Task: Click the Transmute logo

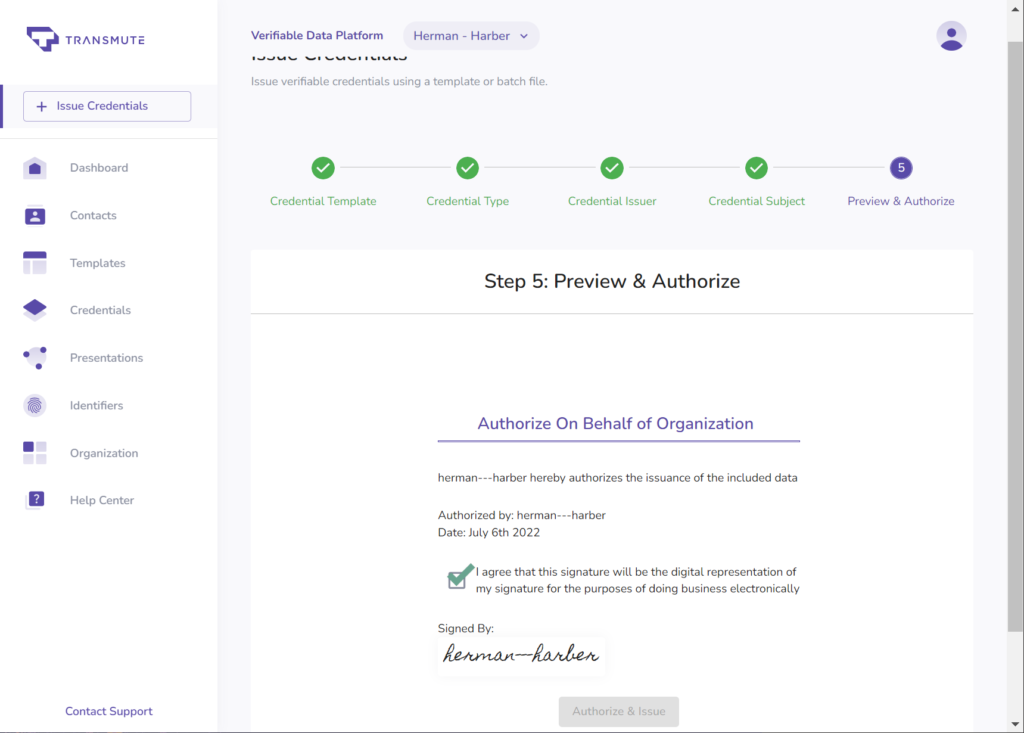Action: tap(86, 39)
